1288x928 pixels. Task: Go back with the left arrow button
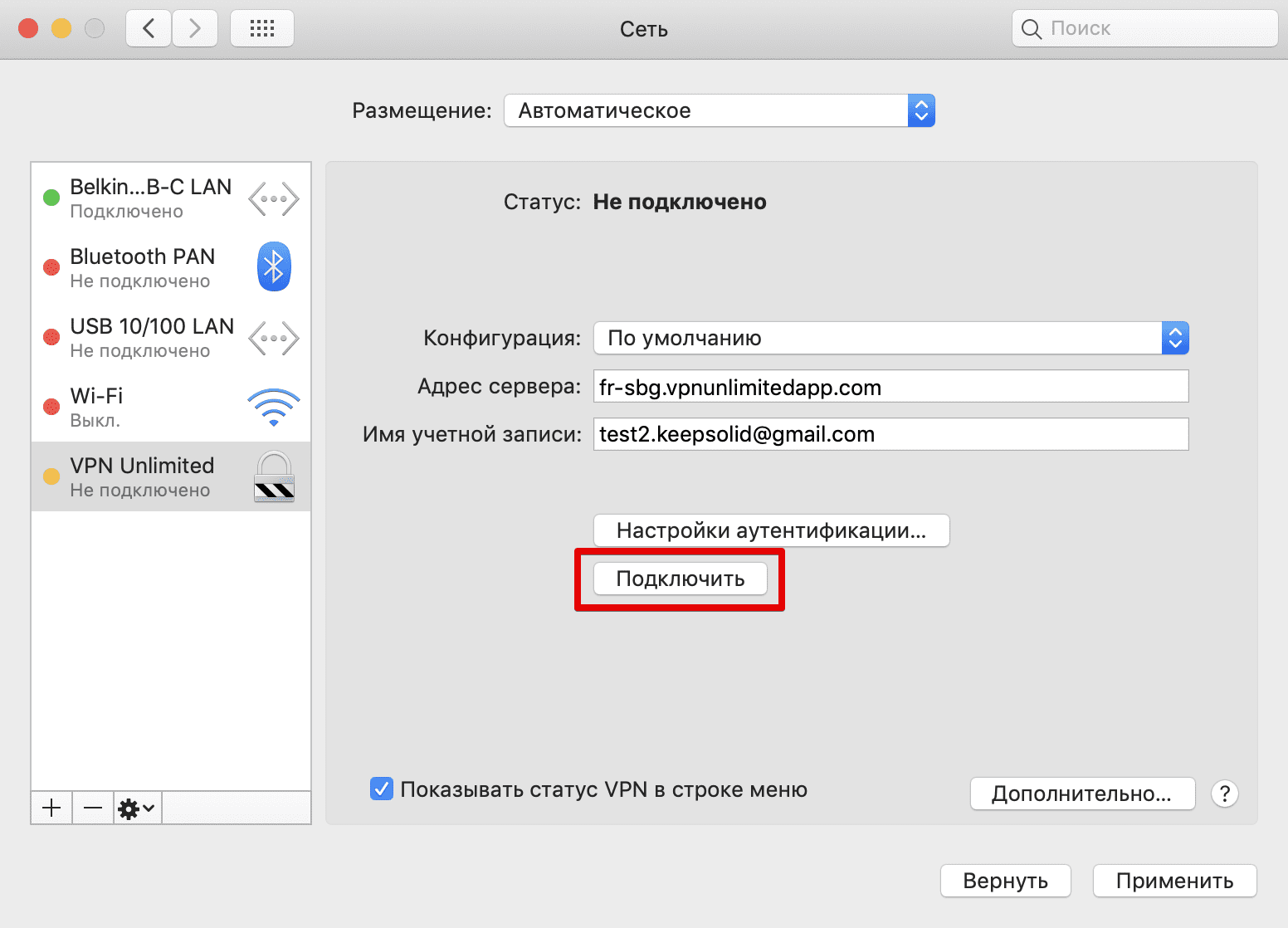(x=149, y=29)
